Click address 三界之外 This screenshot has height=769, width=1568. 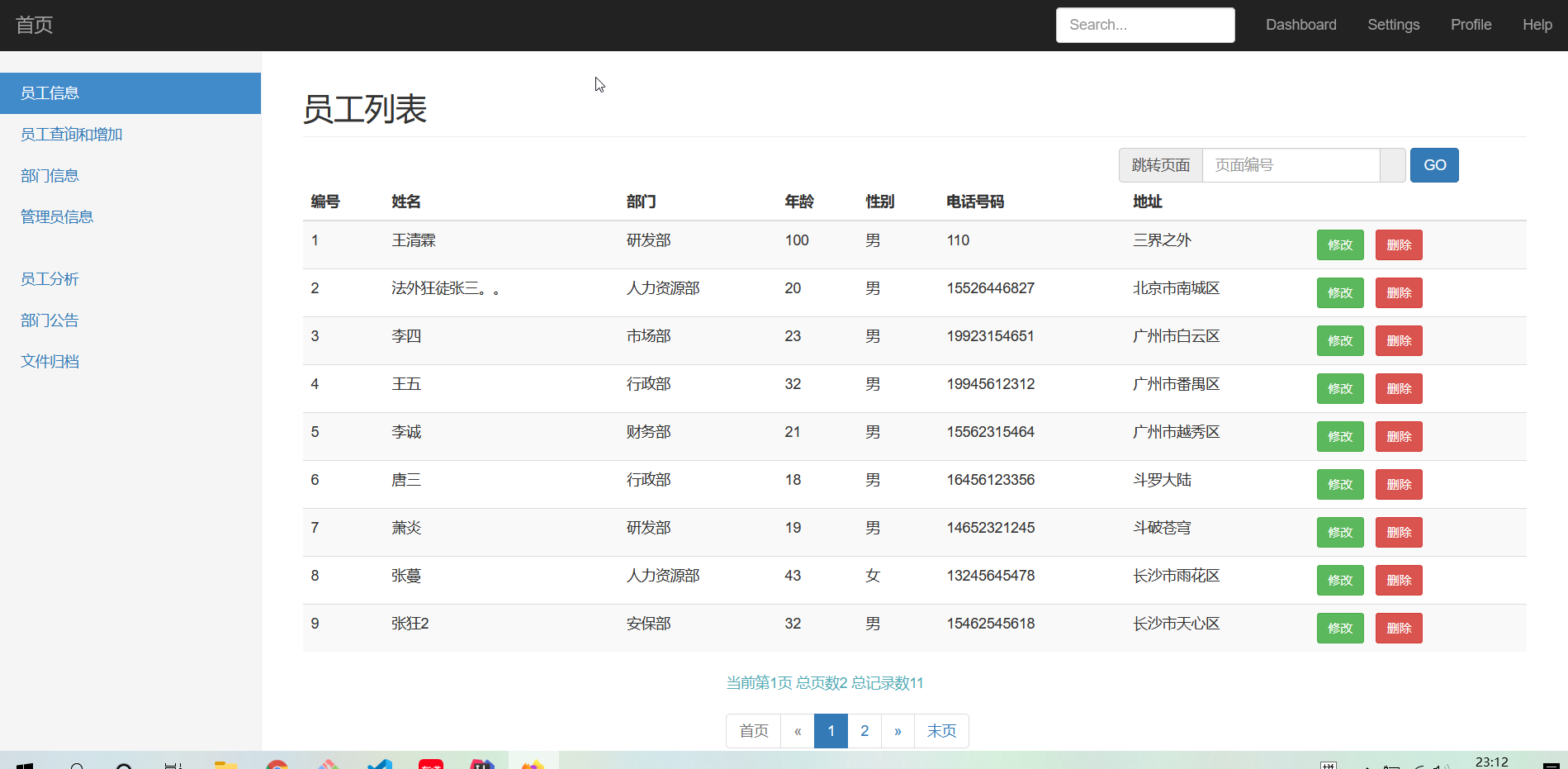pyautogui.click(x=1162, y=240)
